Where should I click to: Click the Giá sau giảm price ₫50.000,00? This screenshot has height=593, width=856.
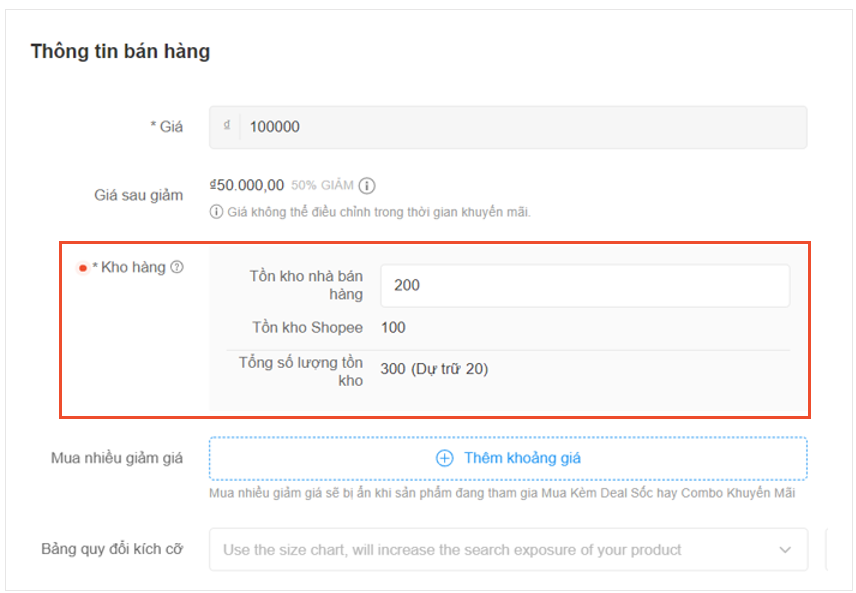point(249,184)
